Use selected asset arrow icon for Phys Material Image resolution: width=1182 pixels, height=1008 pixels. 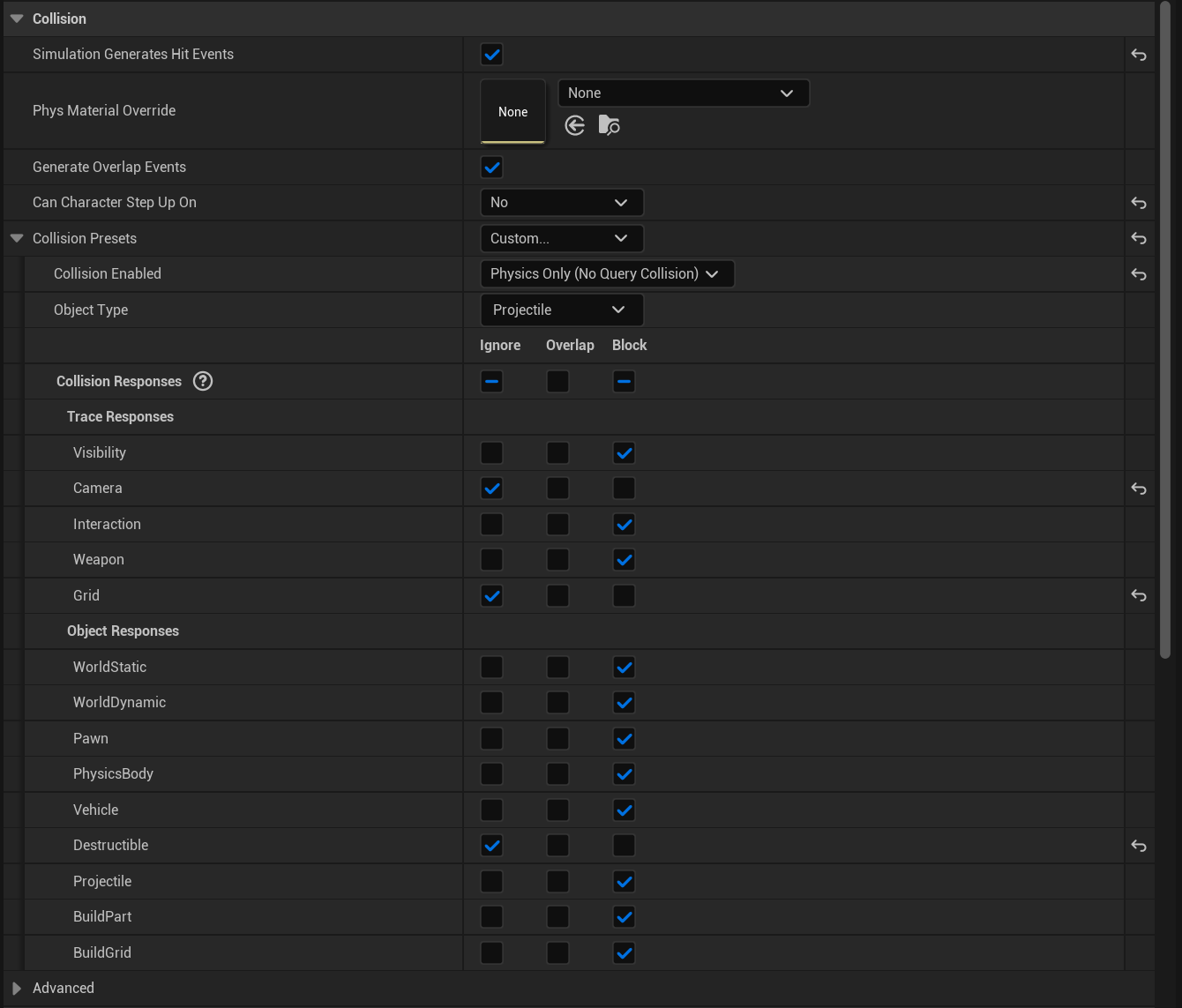575,126
